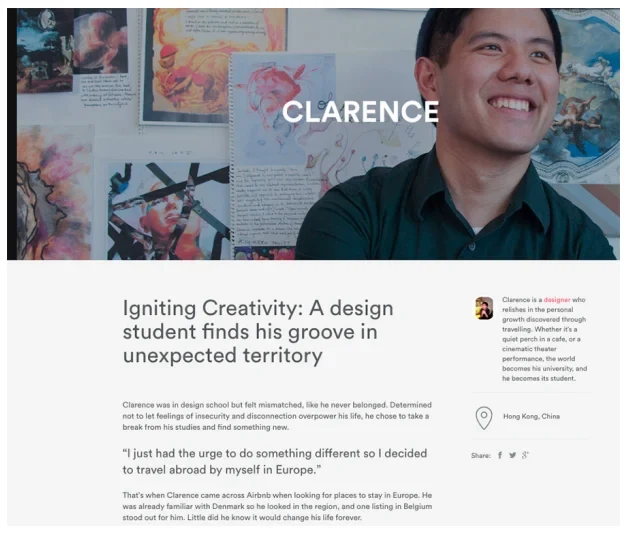624x533 pixels.
Task: Click the handwritten note beneath dark photos
Action: [x=105, y=91]
